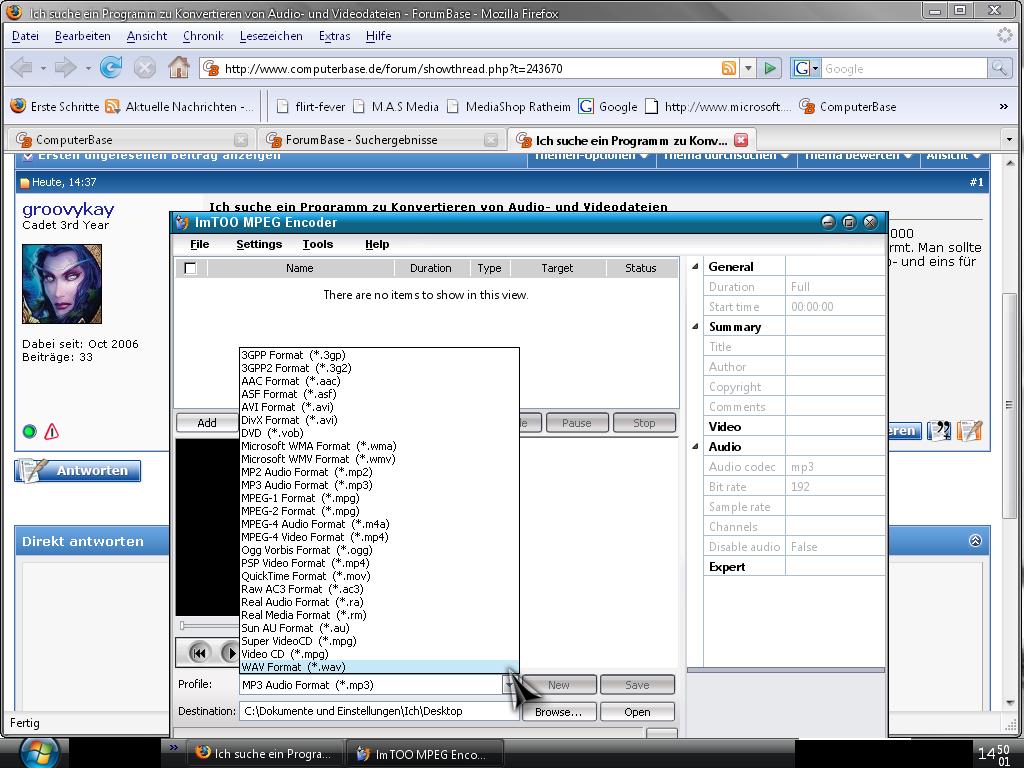Collapse the Summary properties group
1024x768 pixels.
coord(695,327)
